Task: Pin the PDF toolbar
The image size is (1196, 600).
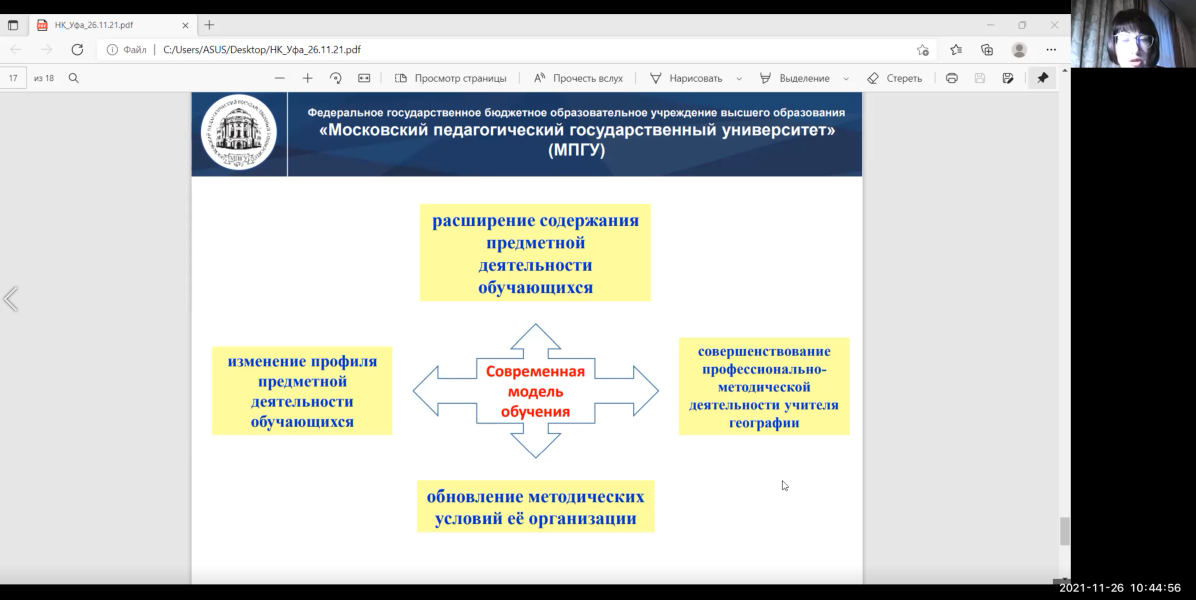Action: [x=1042, y=78]
